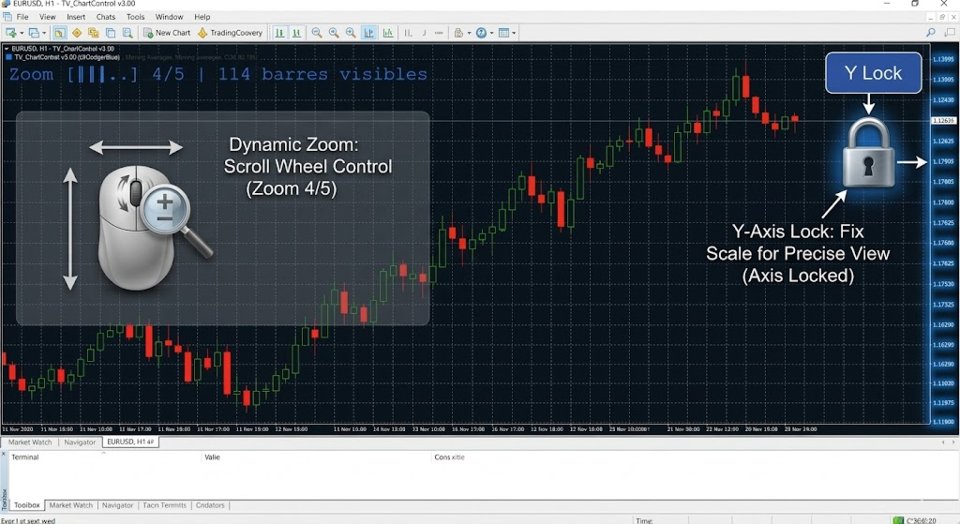The image size is (960, 524).
Task: Open the Window menu
Action: (x=169, y=17)
